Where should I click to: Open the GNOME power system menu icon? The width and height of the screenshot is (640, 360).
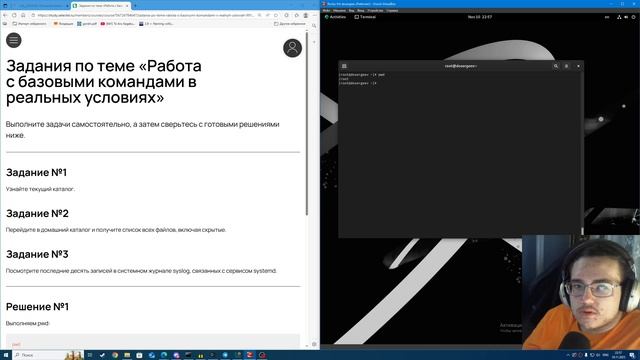click(633, 17)
